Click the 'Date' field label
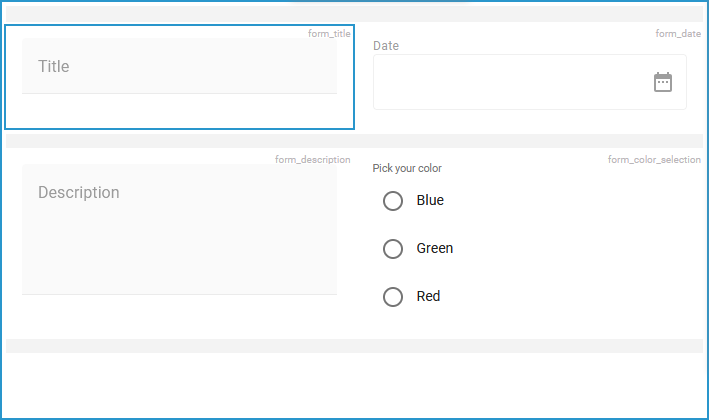The image size is (709, 420). pos(386,46)
